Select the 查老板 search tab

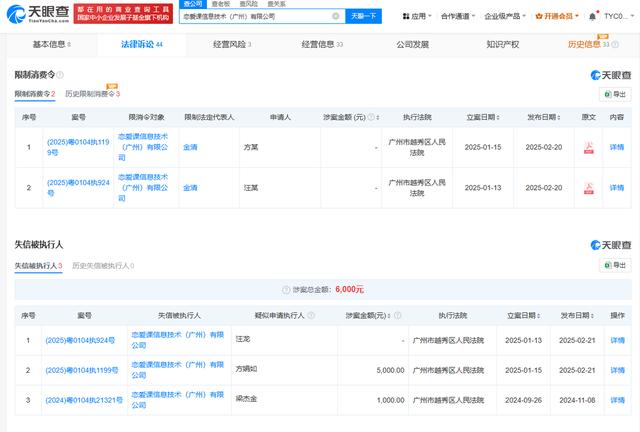[221, 4]
